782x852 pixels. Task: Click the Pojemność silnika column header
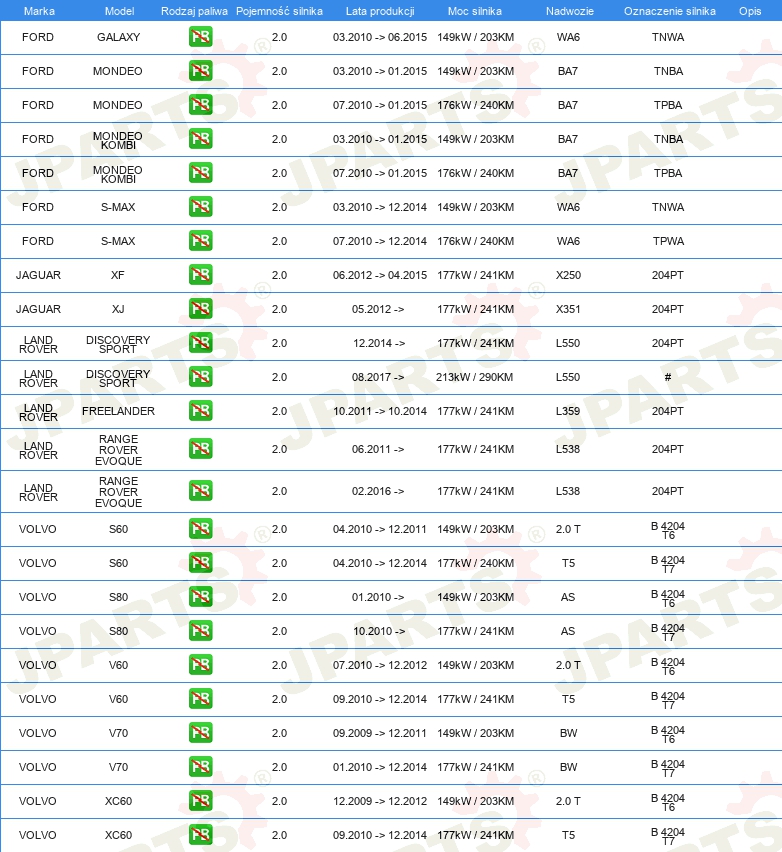[279, 11]
